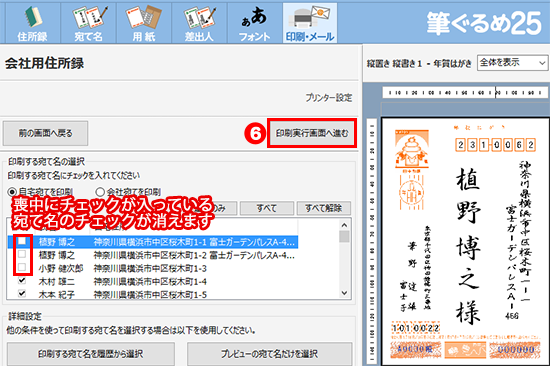Image resolution: width=550 pixels, height=366 pixels.
Task: Uncheck the box for 木村 雄二
Action: 22,281
